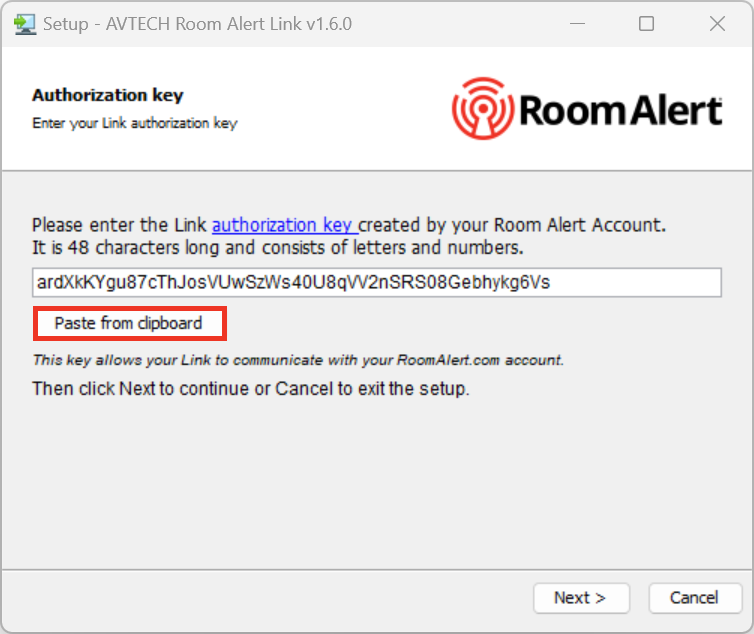Close the Room Alert Link setup window
754x634 pixels.
(x=715, y=23)
